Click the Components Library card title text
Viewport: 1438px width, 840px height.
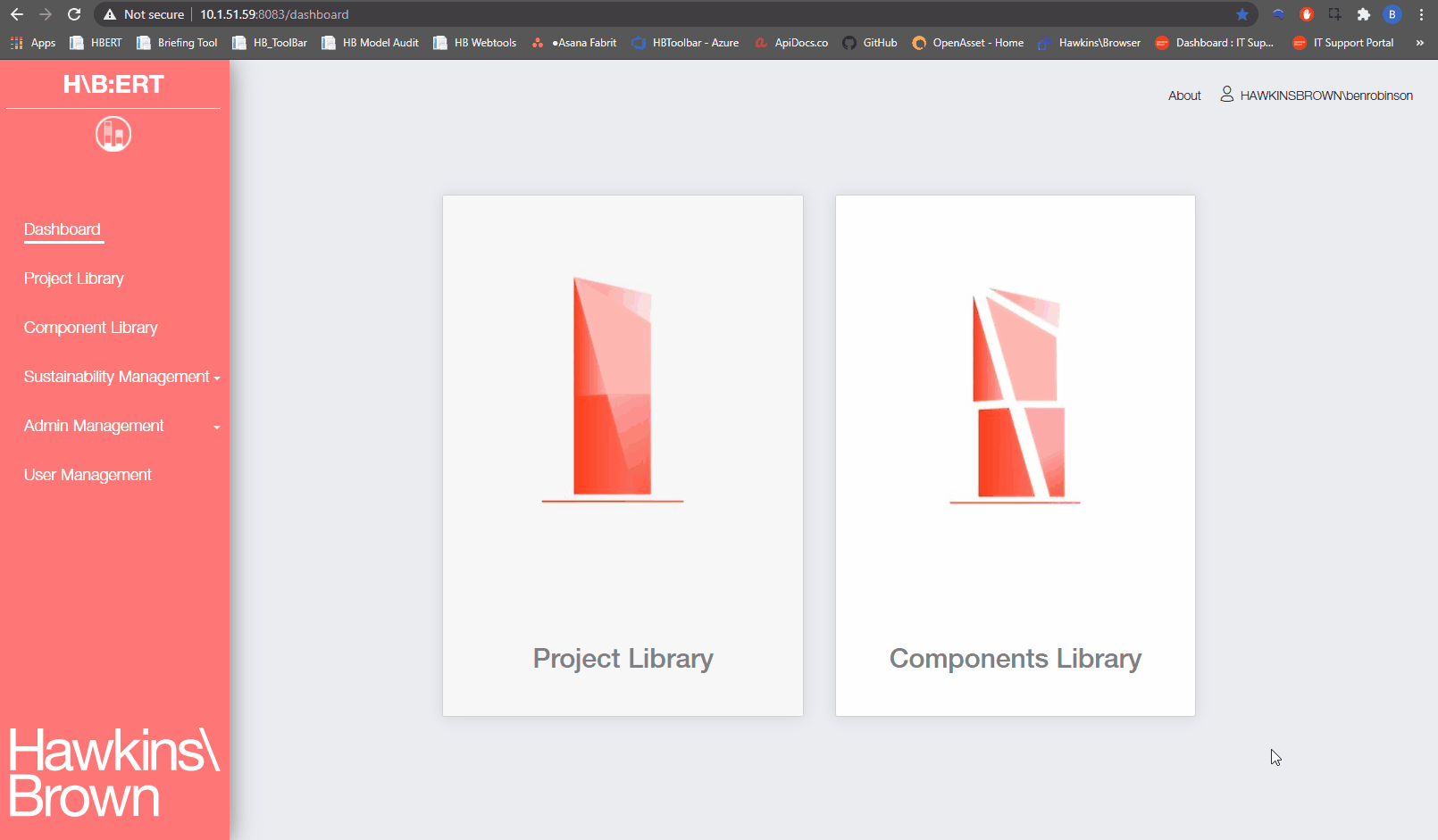(1016, 659)
